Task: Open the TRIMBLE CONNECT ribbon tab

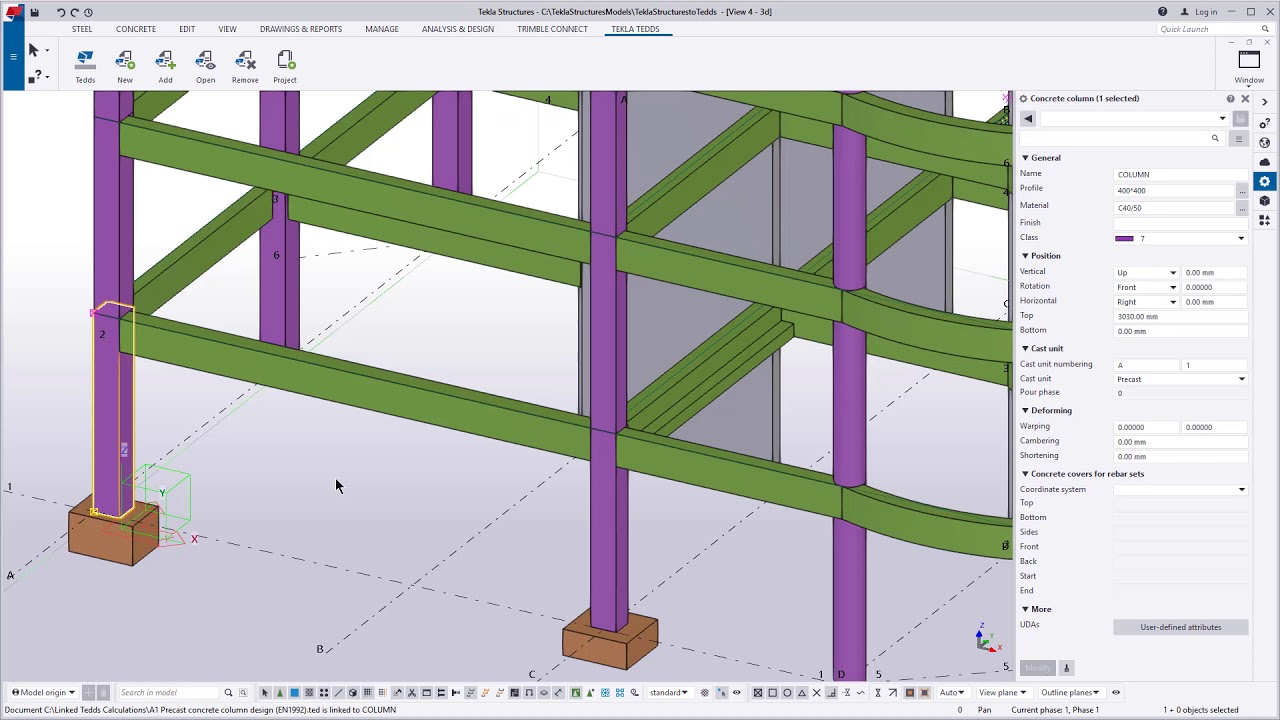Action: [552, 29]
